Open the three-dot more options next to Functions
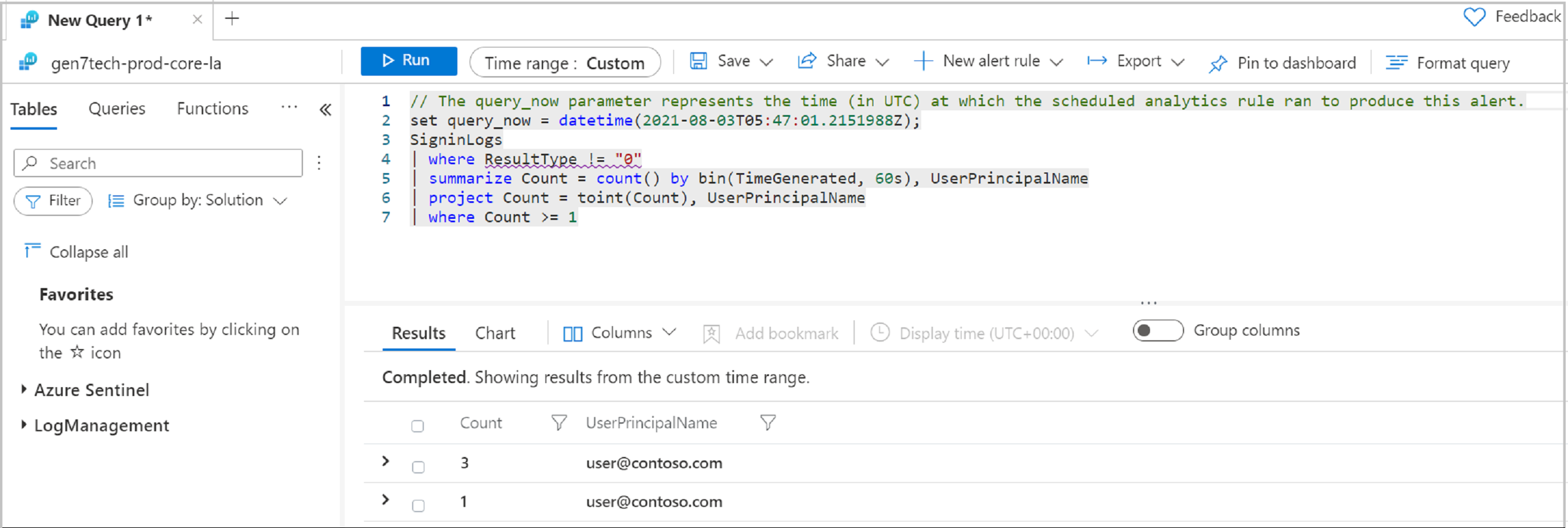 [x=289, y=108]
